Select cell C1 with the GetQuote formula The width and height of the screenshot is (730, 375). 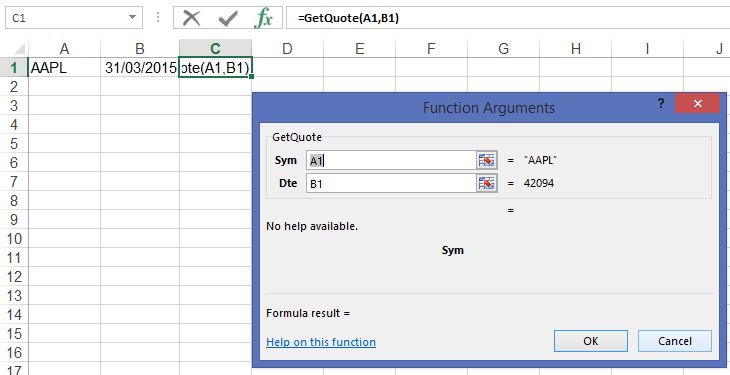pyautogui.click(x=215, y=68)
